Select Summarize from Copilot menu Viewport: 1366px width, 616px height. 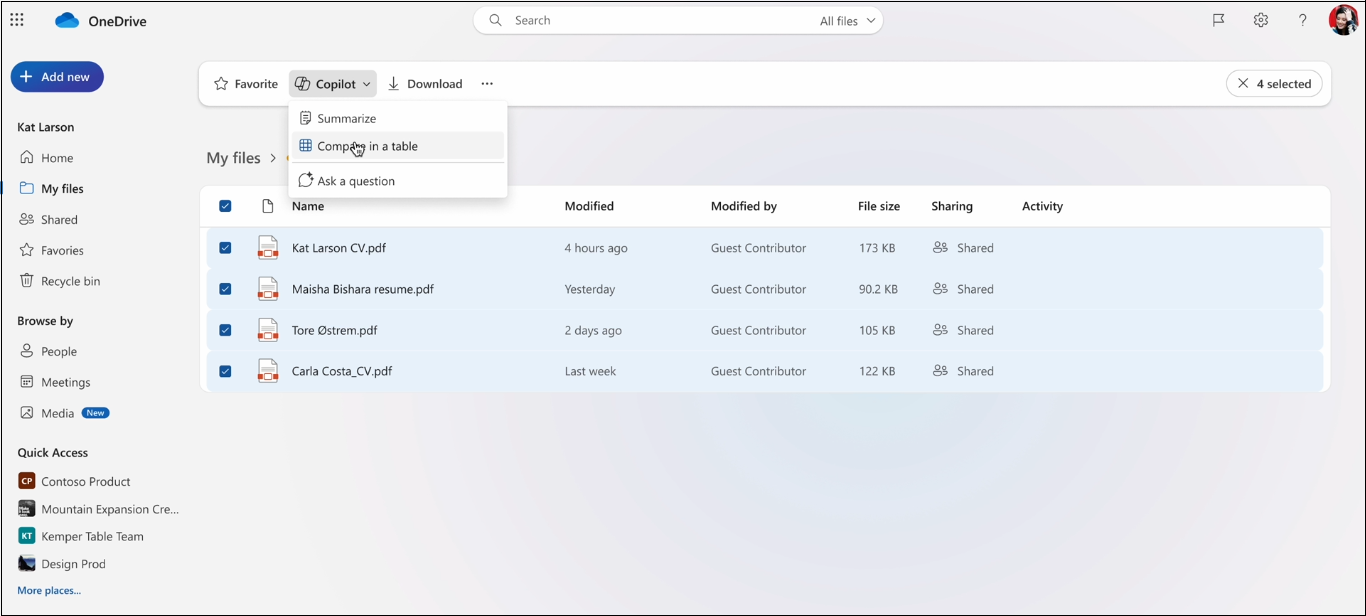346,118
